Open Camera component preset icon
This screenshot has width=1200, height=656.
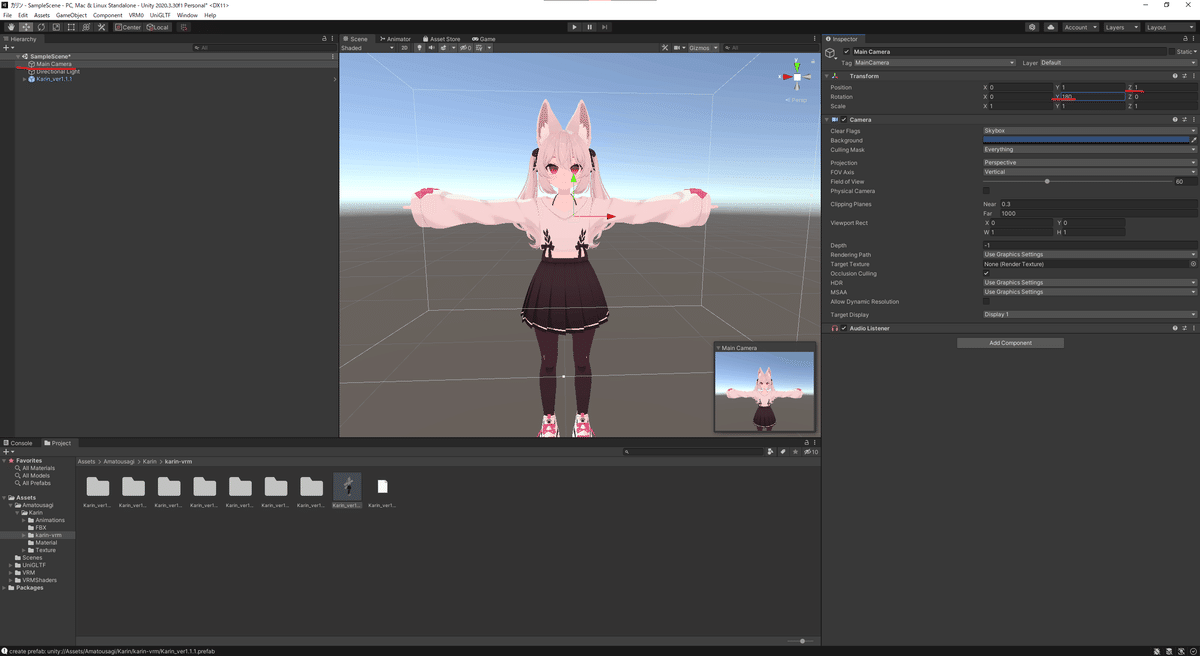coord(1185,120)
